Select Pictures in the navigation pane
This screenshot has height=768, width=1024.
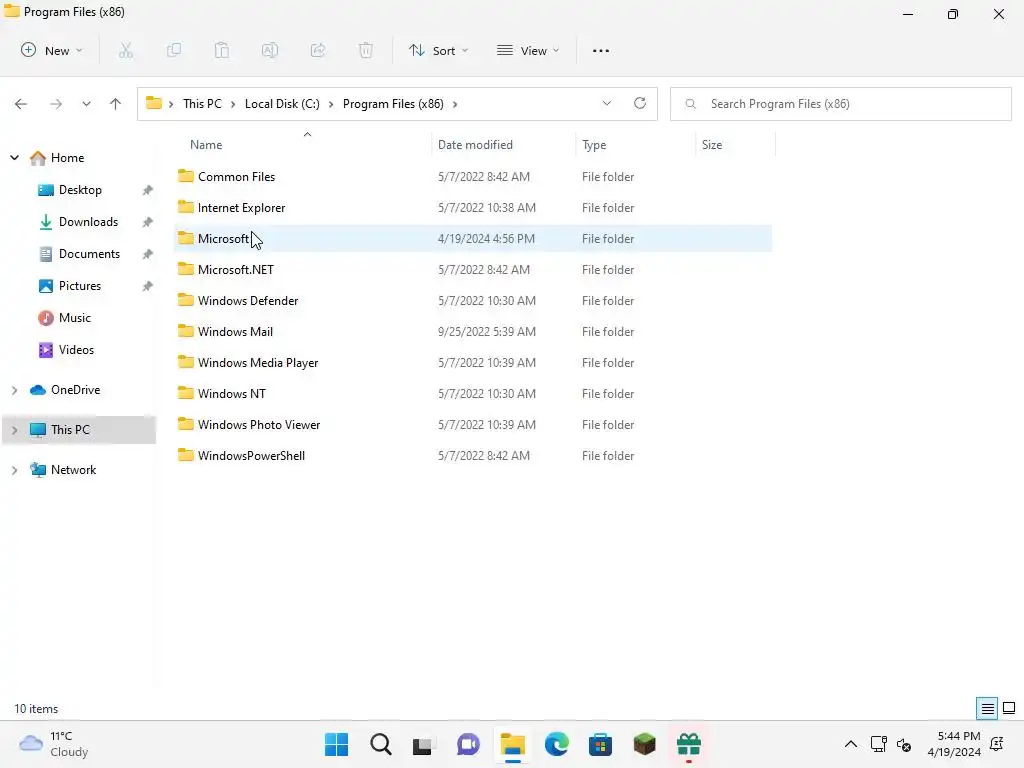point(80,286)
